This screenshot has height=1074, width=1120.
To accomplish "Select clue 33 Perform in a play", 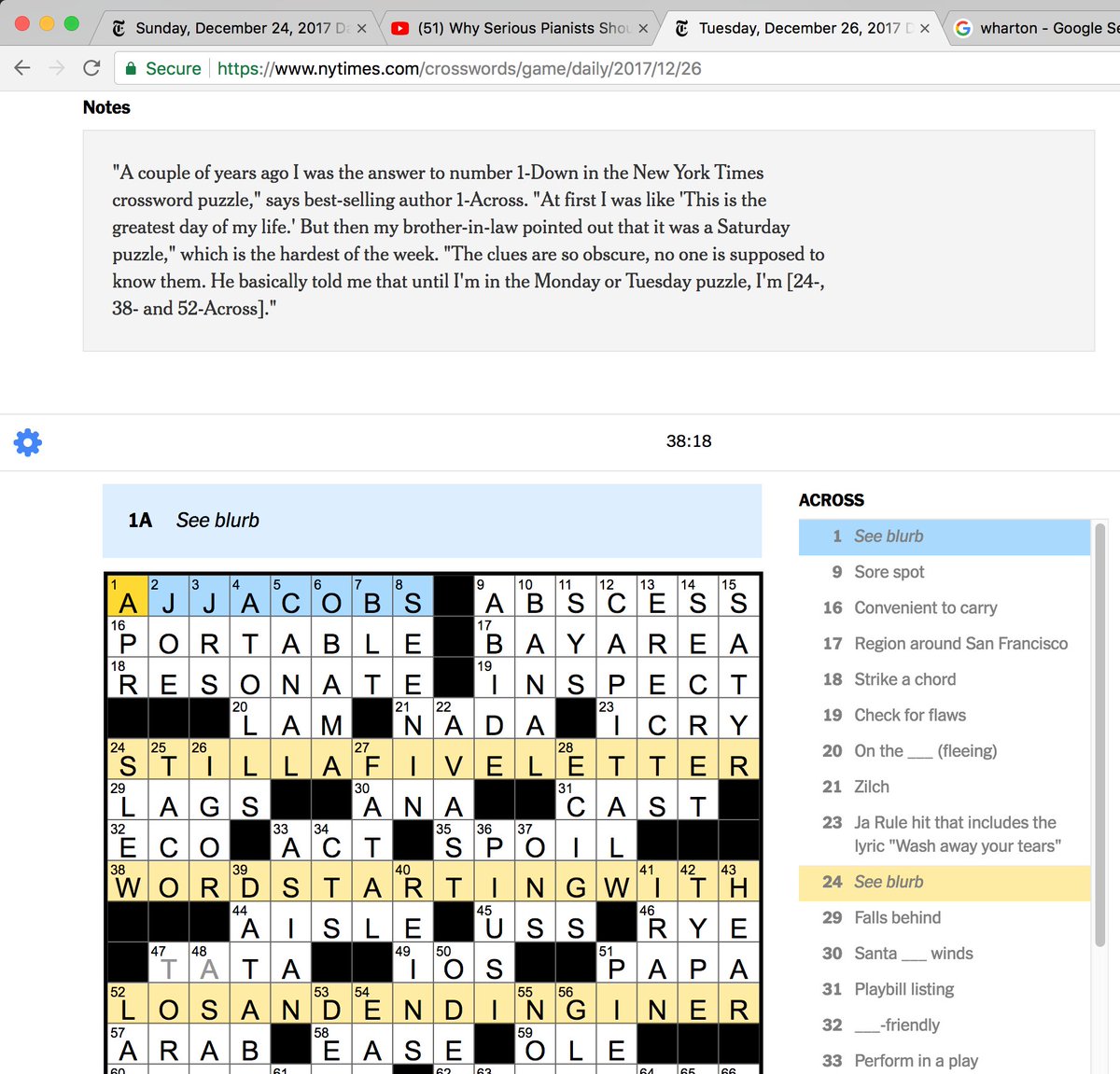I will [945, 1061].
